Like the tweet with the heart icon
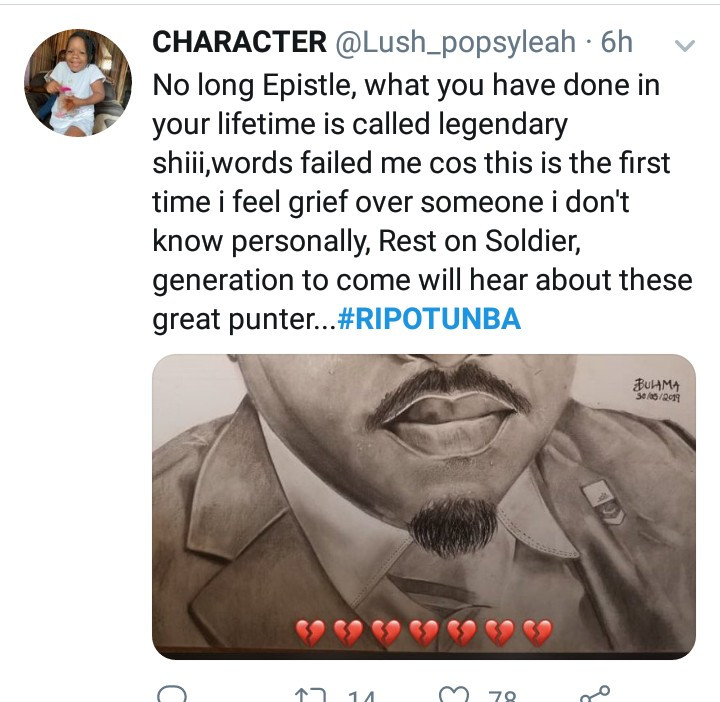 (454, 695)
